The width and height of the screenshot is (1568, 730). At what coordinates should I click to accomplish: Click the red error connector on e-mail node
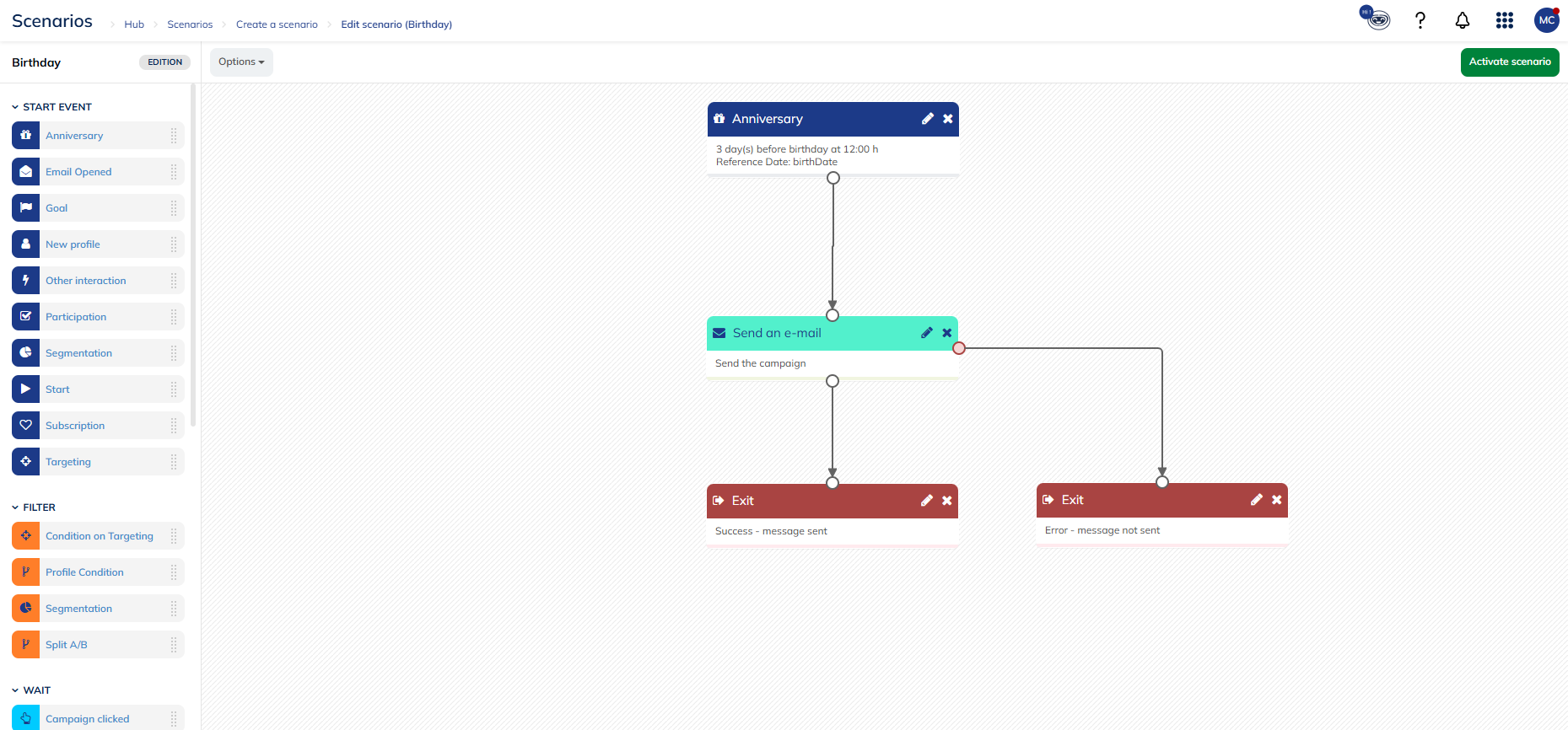(x=959, y=348)
